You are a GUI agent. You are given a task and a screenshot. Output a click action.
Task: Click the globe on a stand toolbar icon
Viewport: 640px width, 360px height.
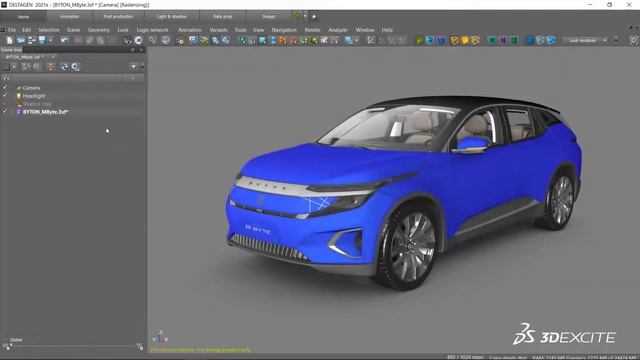(x=165, y=40)
